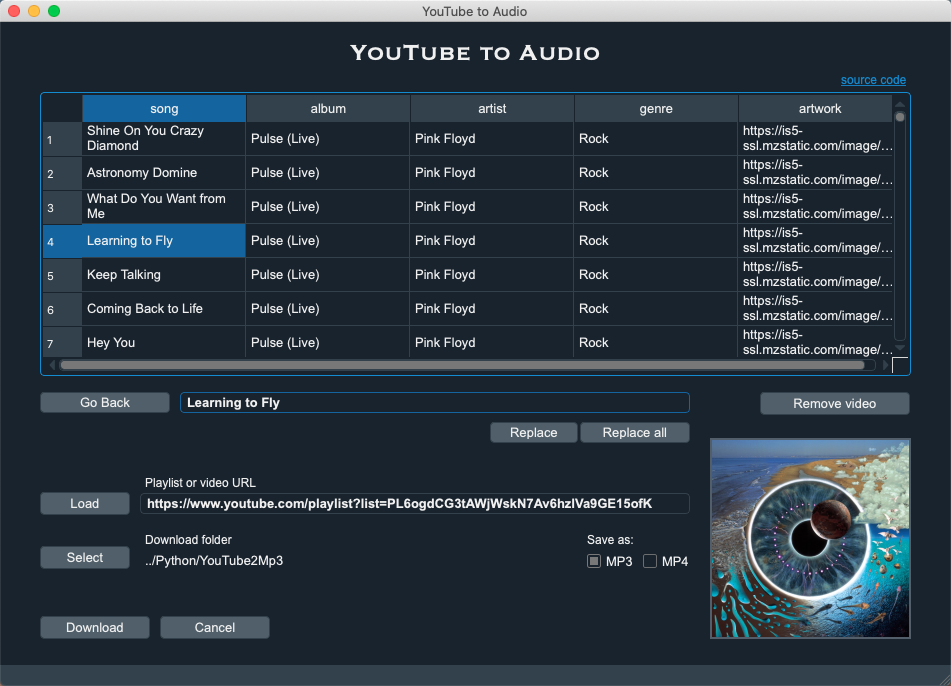Click the Learning to Fly edit field
Viewport: 951px width, 686px height.
435,403
